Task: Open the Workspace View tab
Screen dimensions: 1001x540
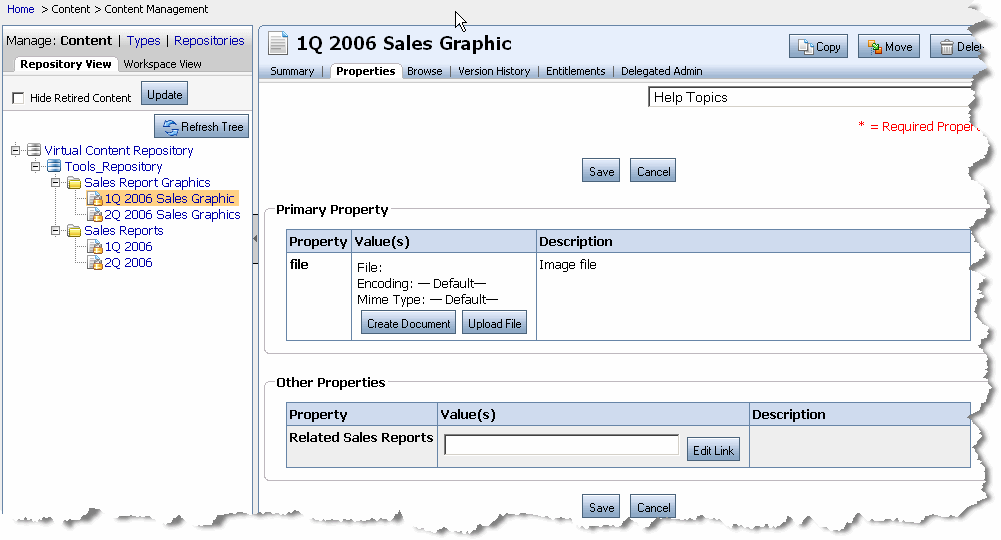Action: [x=162, y=64]
